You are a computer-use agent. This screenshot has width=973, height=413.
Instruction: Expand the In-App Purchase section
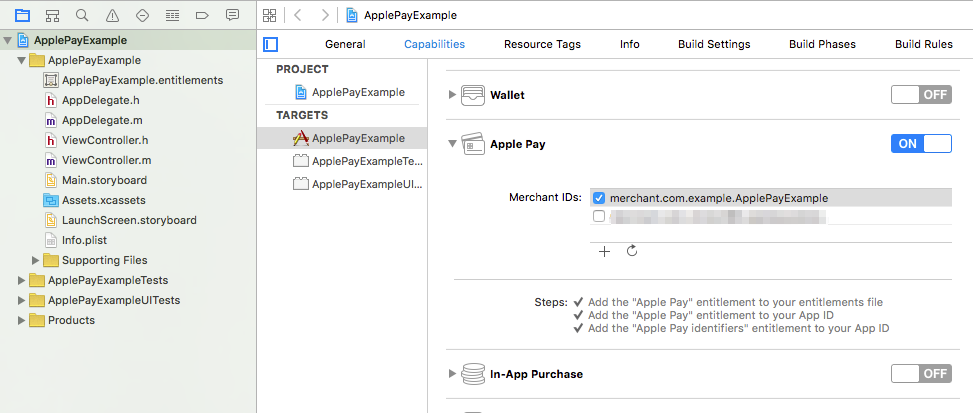[x=451, y=374]
